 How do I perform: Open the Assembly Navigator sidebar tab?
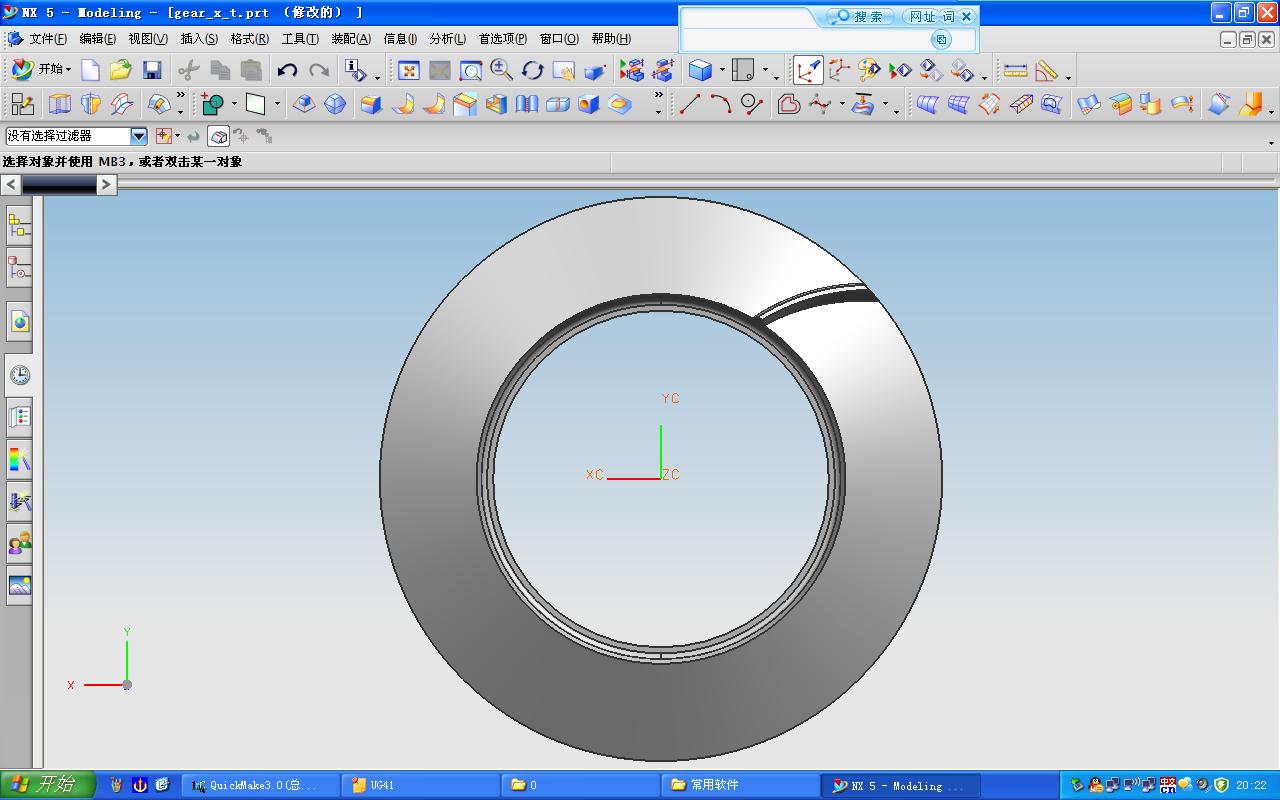(x=19, y=226)
